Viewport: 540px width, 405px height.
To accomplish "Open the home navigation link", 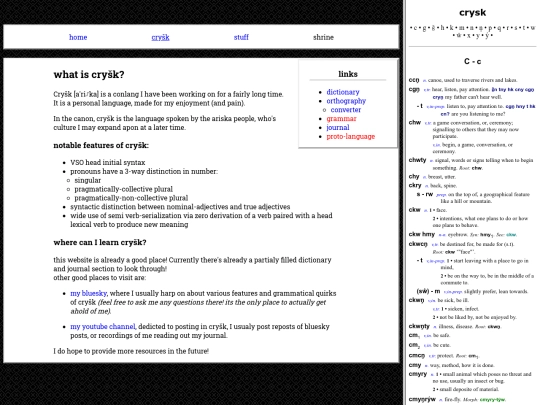I will (x=78, y=37).
